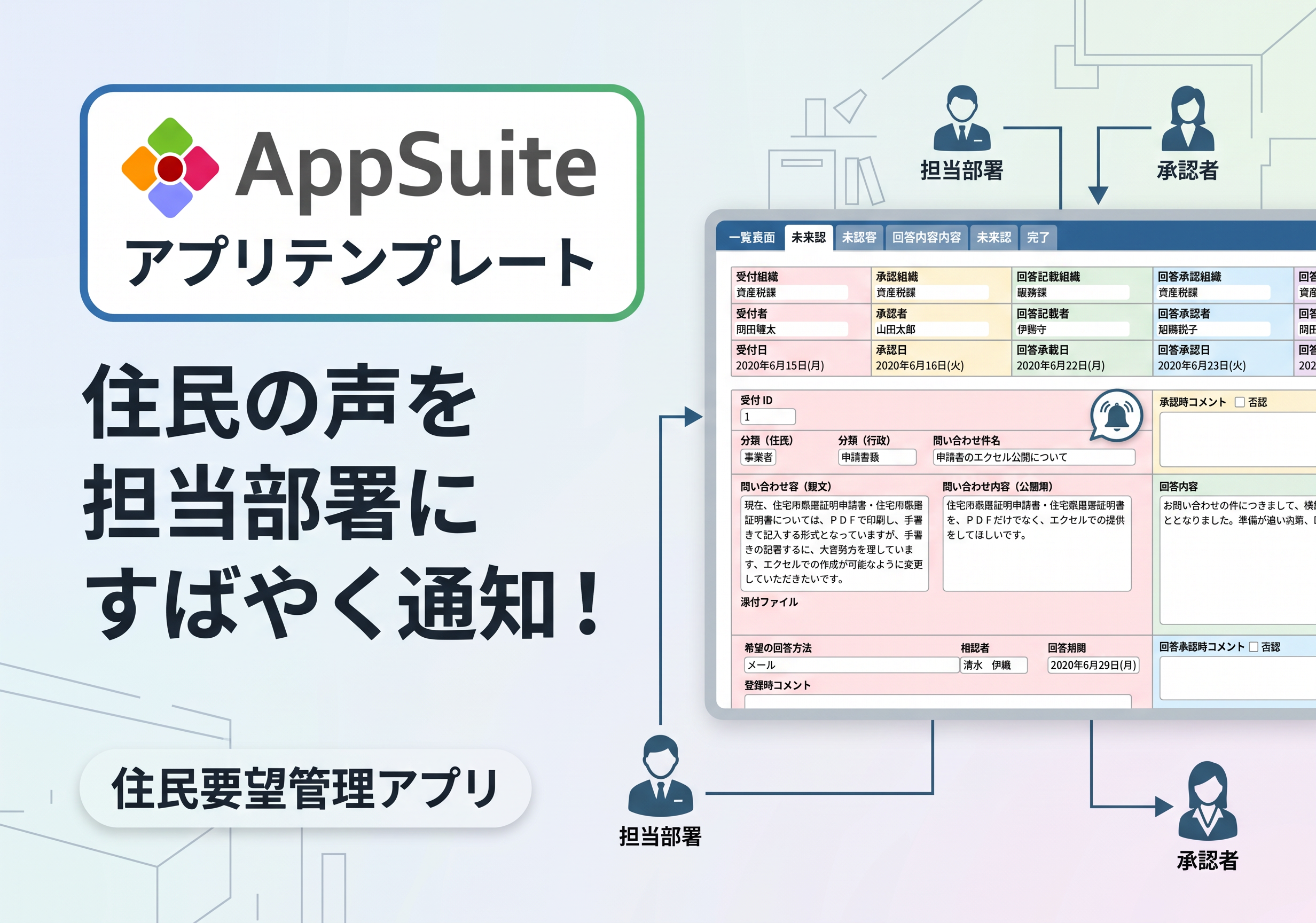Click the 受付日 date 2020年6月15日(月)
The height and width of the screenshot is (923, 1316).
tap(780, 366)
